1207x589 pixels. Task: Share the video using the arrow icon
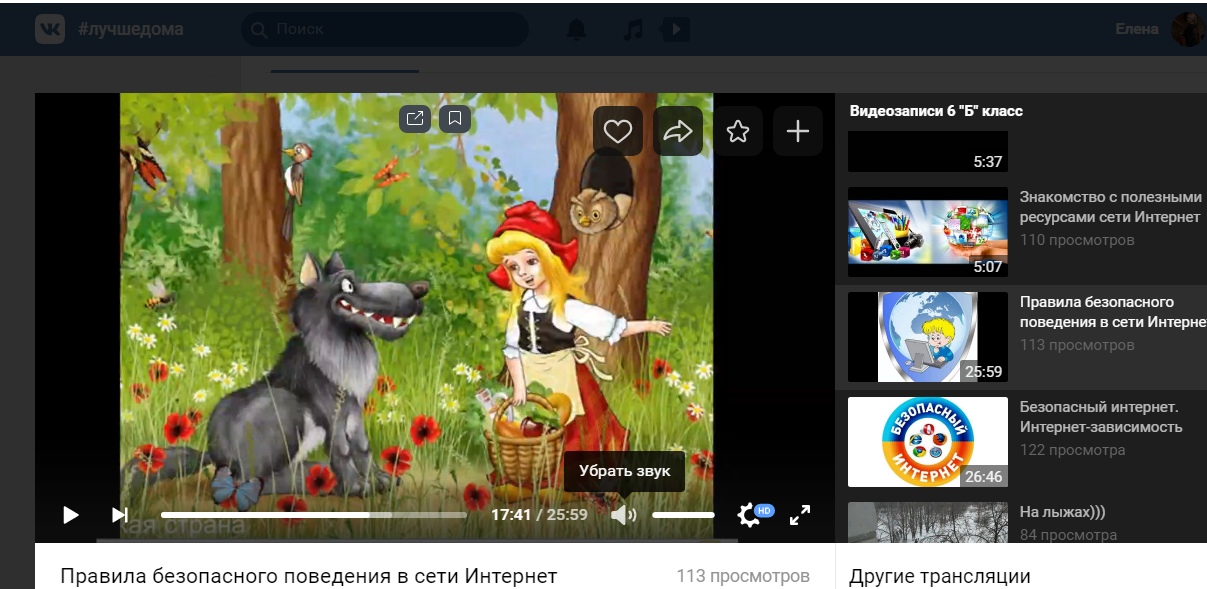pyautogui.click(x=678, y=131)
